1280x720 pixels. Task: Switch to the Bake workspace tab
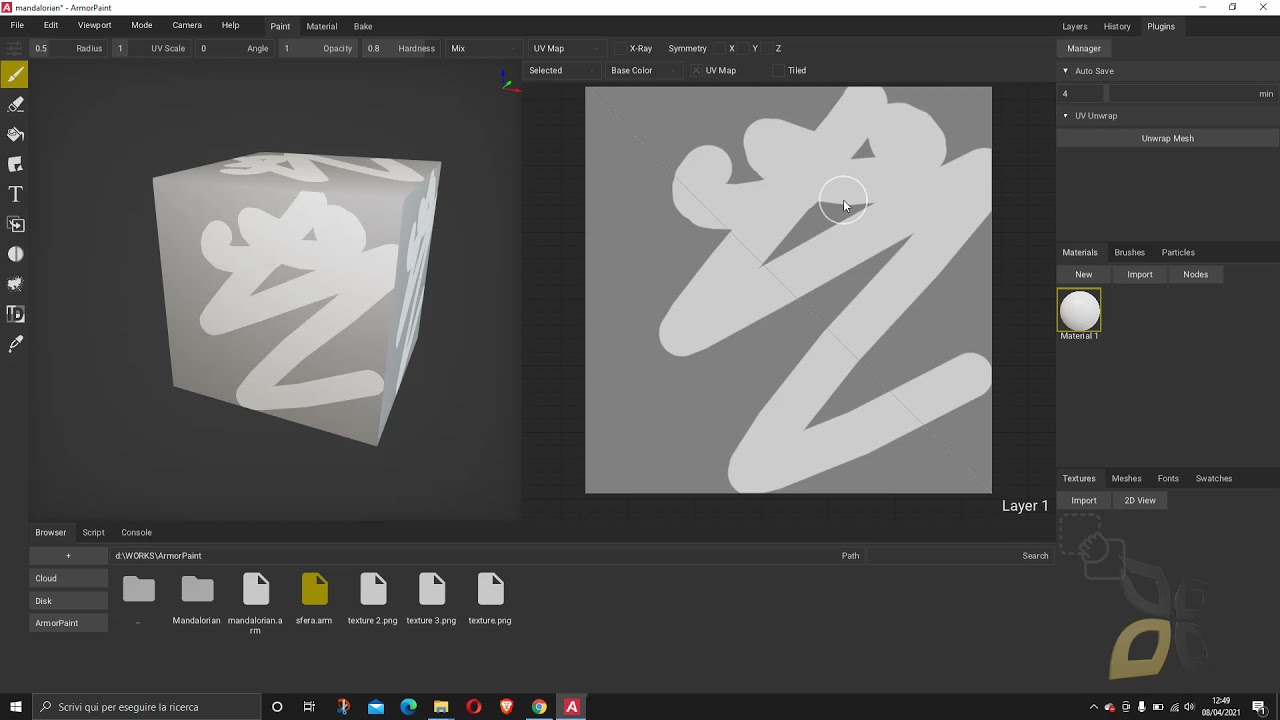coord(363,26)
